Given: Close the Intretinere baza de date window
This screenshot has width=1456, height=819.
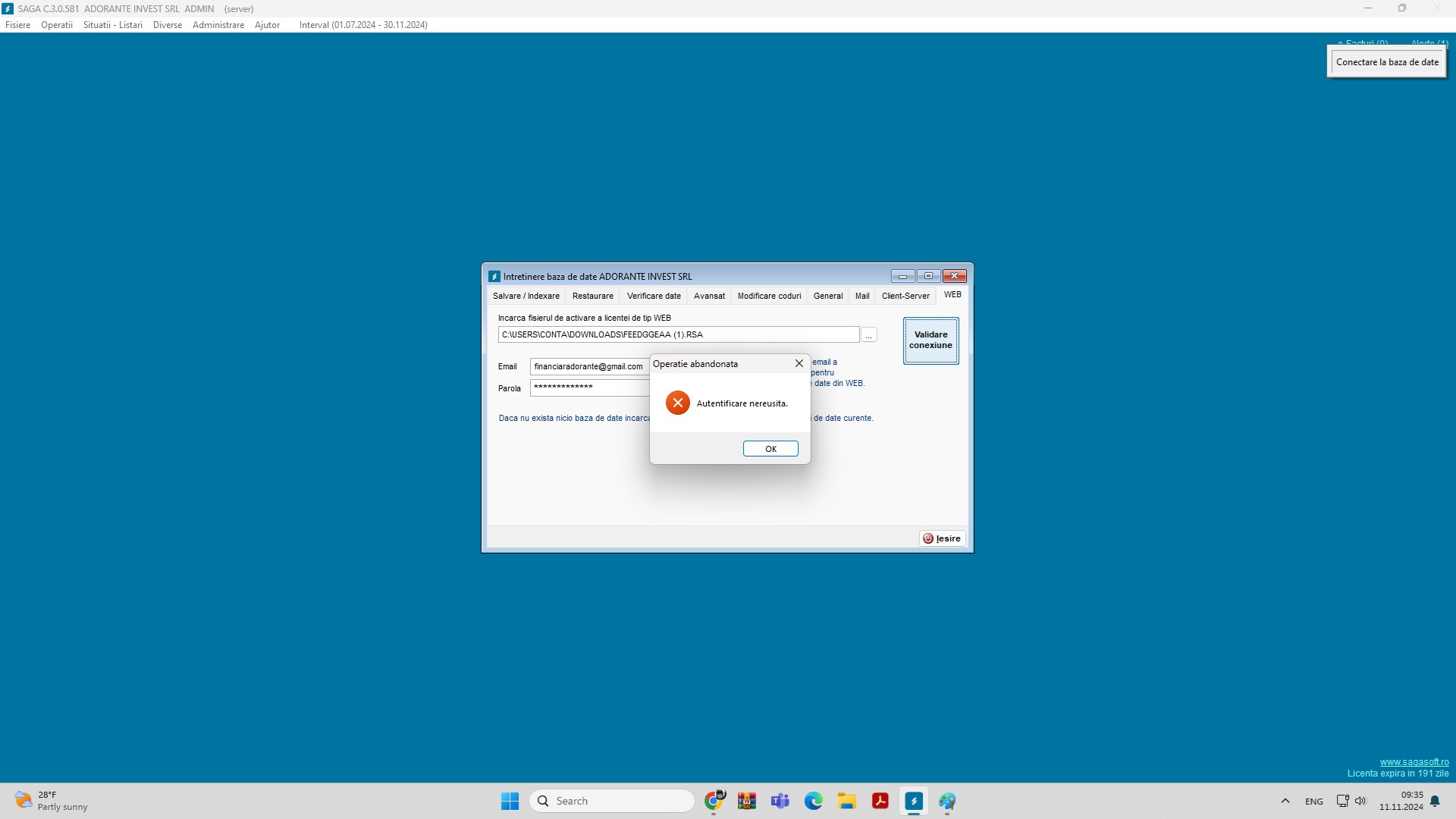Looking at the screenshot, I should (x=954, y=276).
